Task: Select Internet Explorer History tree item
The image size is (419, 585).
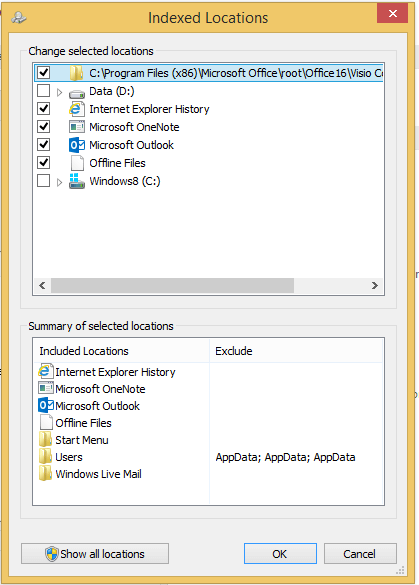Action: click(x=149, y=109)
